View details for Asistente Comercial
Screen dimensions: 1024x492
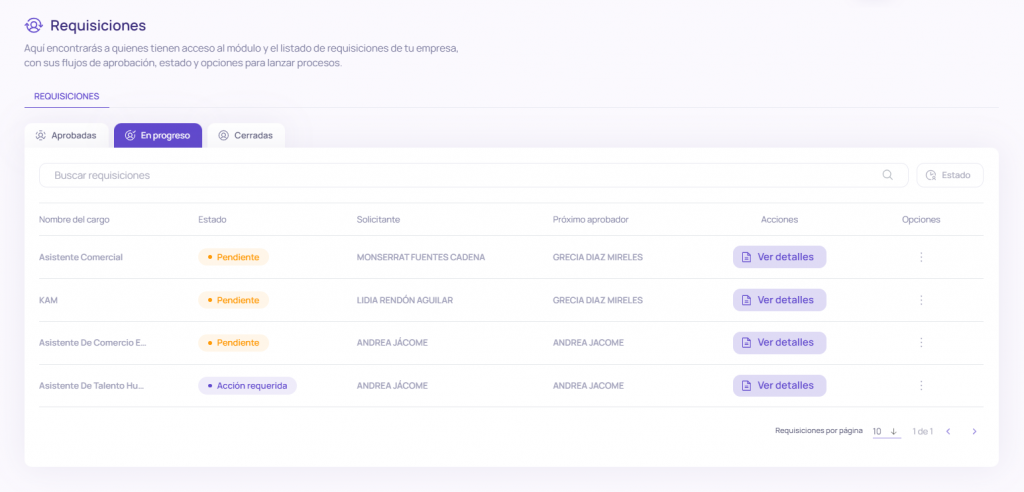click(x=779, y=257)
